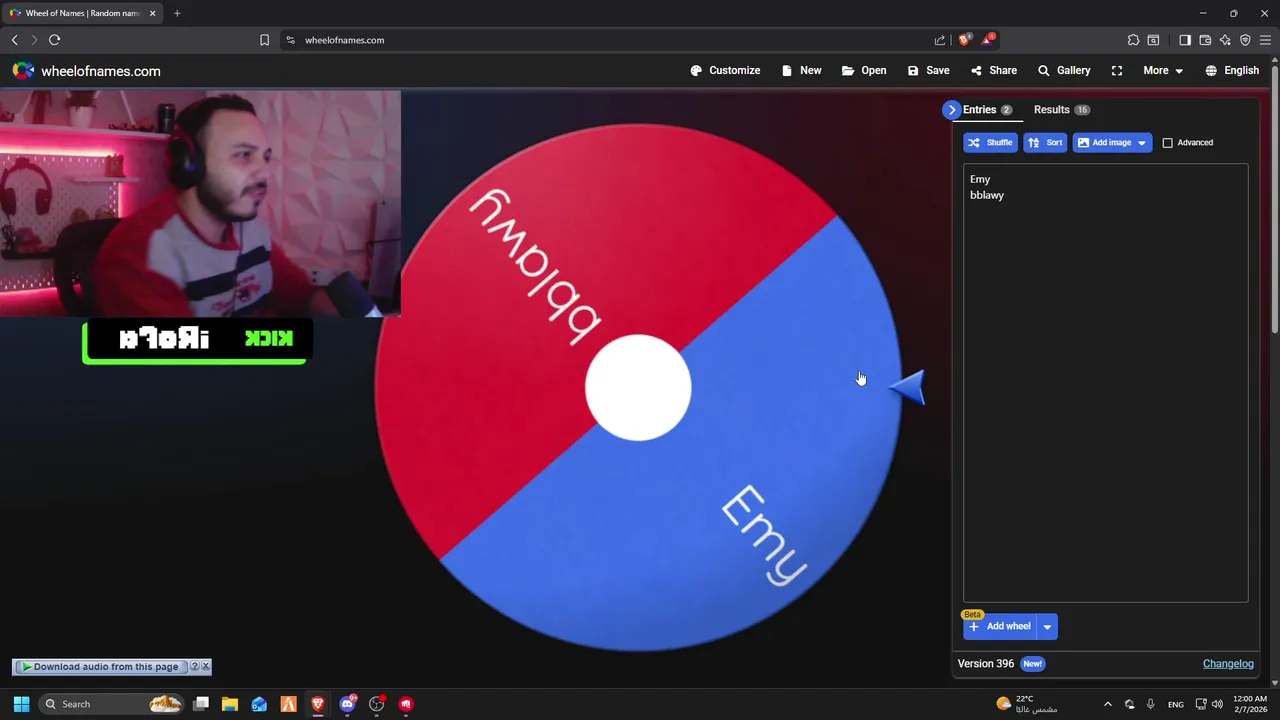Show hidden system tray icons
Image resolution: width=1280 pixels, height=720 pixels.
point(1107,704)
